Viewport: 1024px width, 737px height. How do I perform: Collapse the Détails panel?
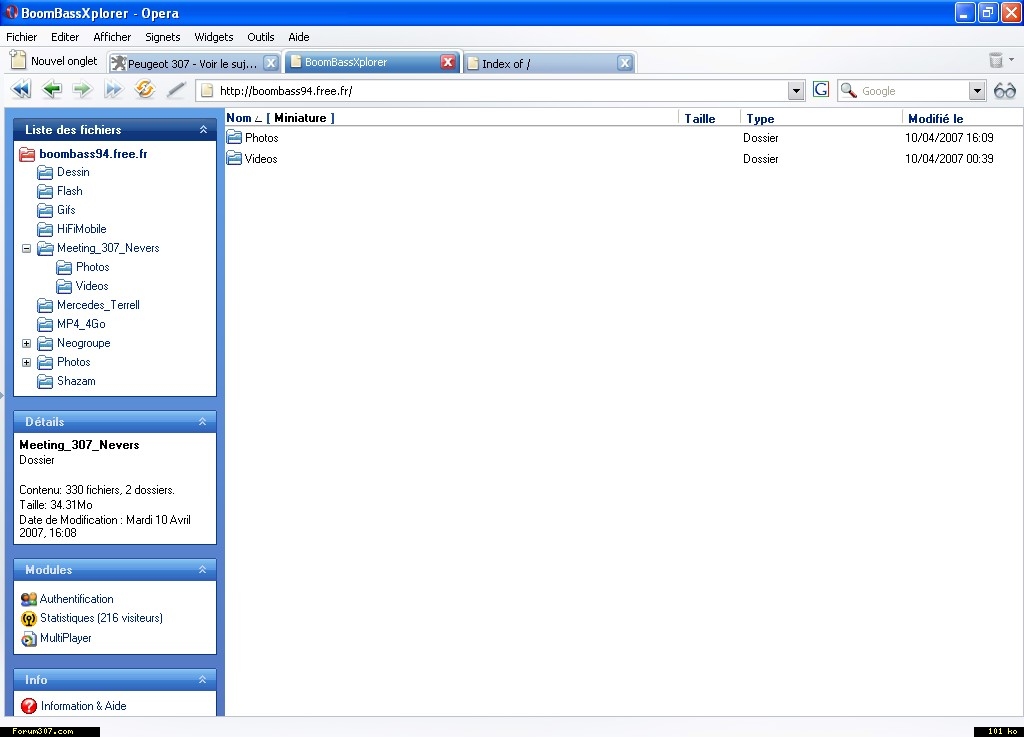pyautogui.click(x=202, y=422)
